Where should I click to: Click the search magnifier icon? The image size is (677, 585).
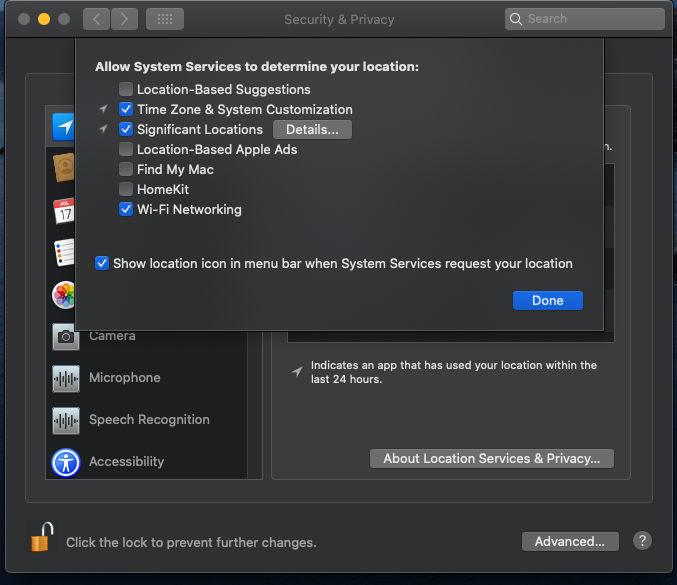click(x=516, y=19)
